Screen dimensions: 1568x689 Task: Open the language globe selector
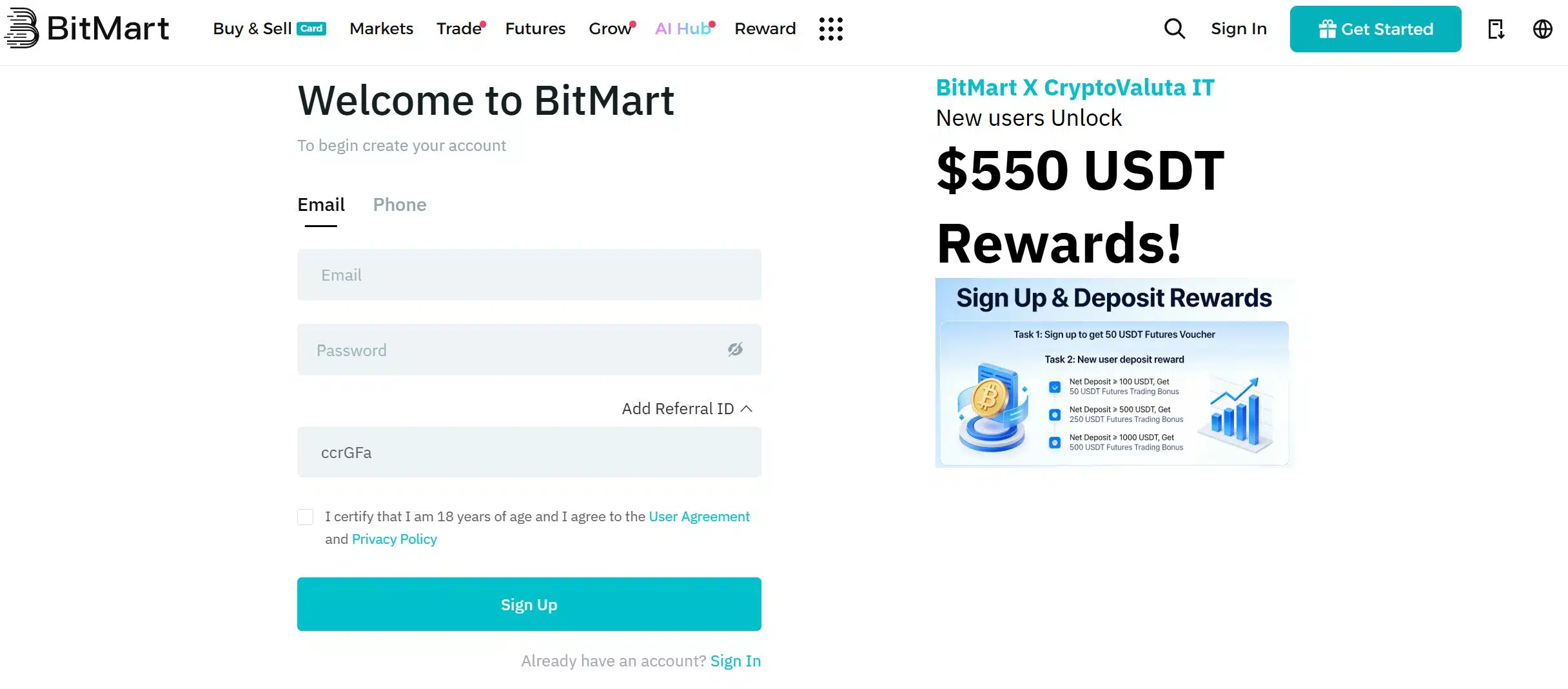click(x=1543, y=28)
